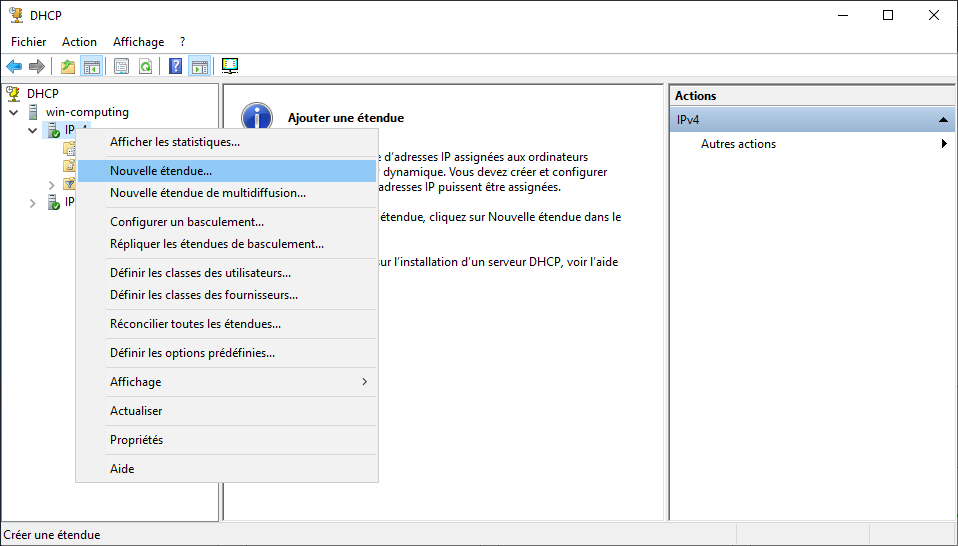Select the win-computing server icon in tree
Screen dimensions: 958x546
click(x=35, y=112)
